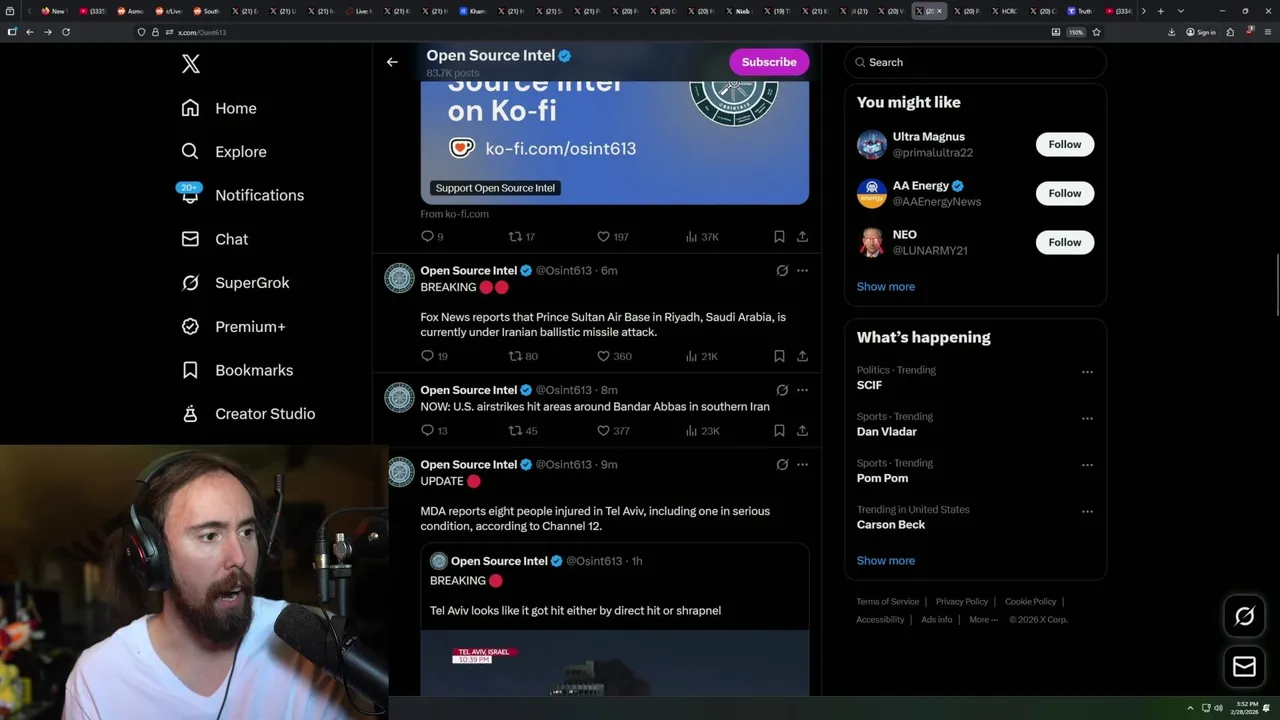Open Chat in the sidebar
This screenshot has height=720, width=1280.
(215, 239)
